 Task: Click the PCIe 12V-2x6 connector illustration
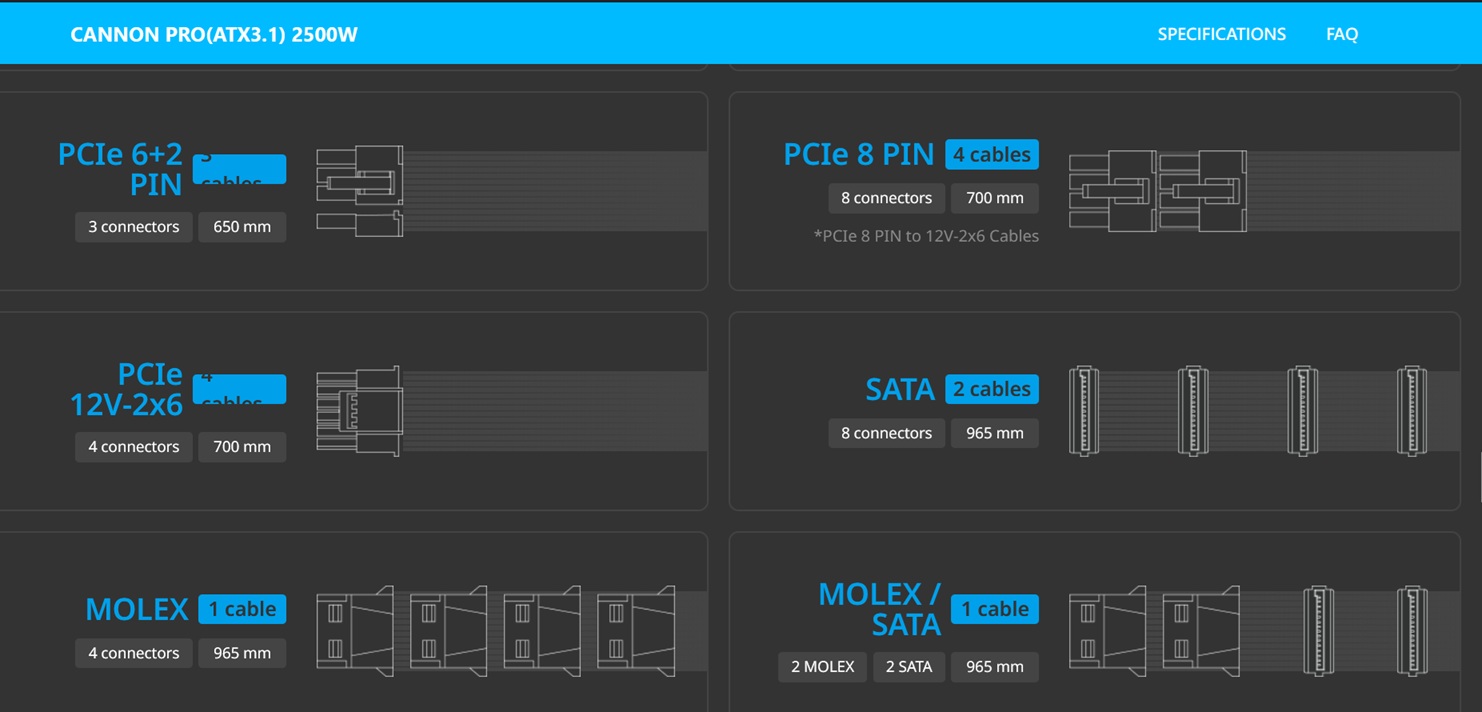coord(359,411)
